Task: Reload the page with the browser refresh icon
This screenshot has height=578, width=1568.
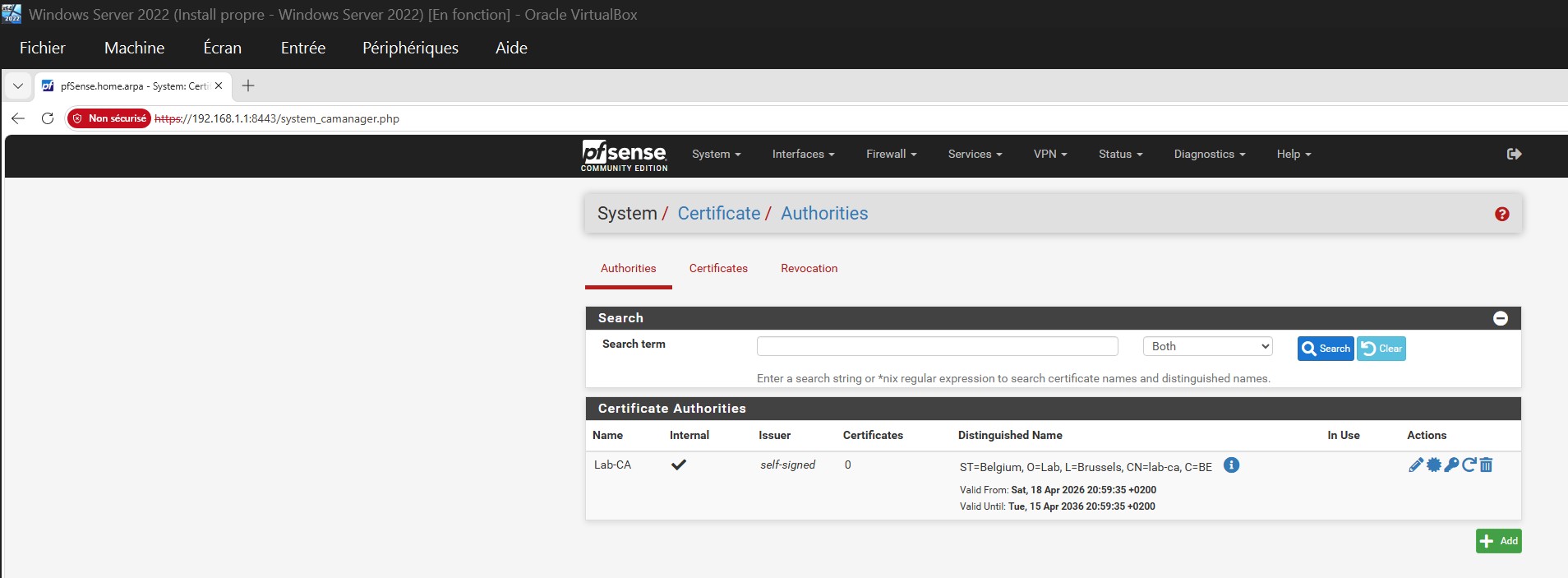Action: pos(48,118)
